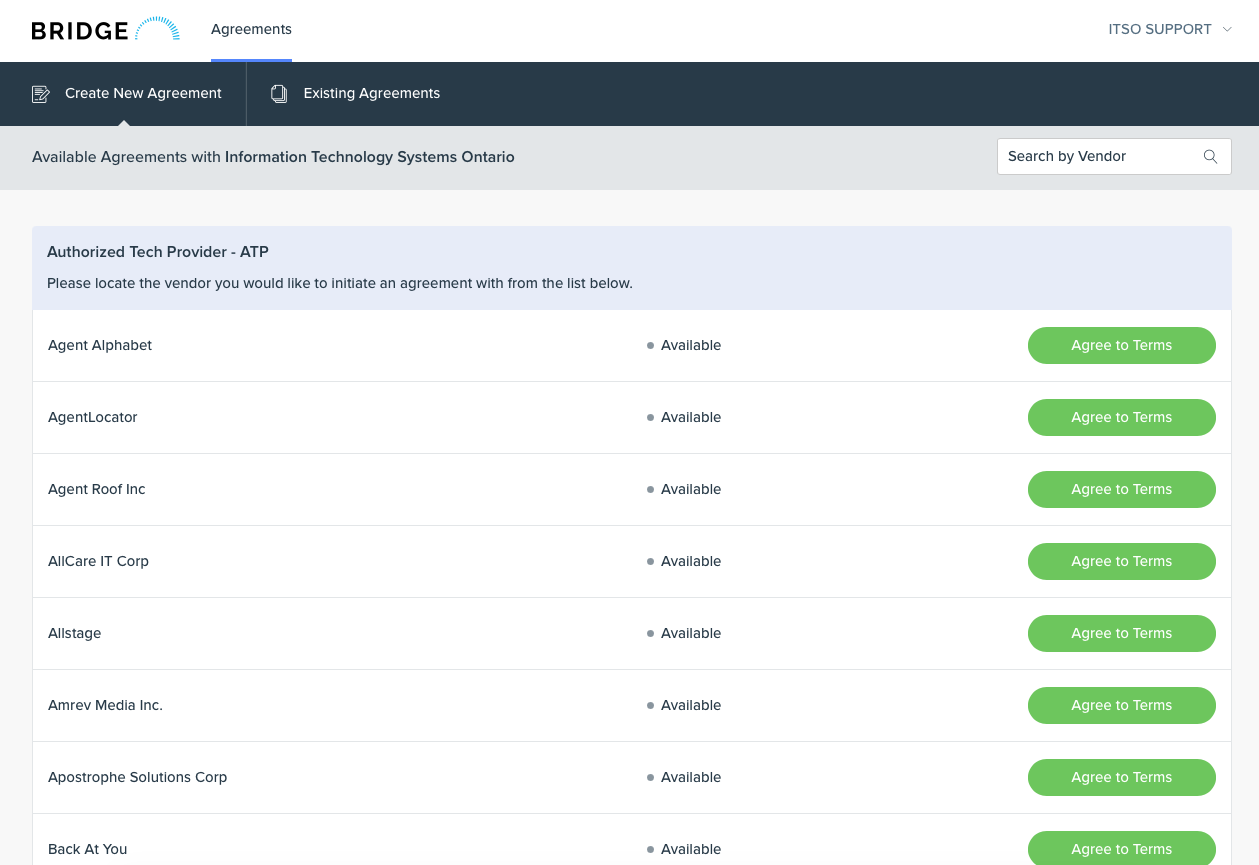Agree to Terms for AllCare IT Corp
1259x865 pixels.
[x=1121, y=562]
